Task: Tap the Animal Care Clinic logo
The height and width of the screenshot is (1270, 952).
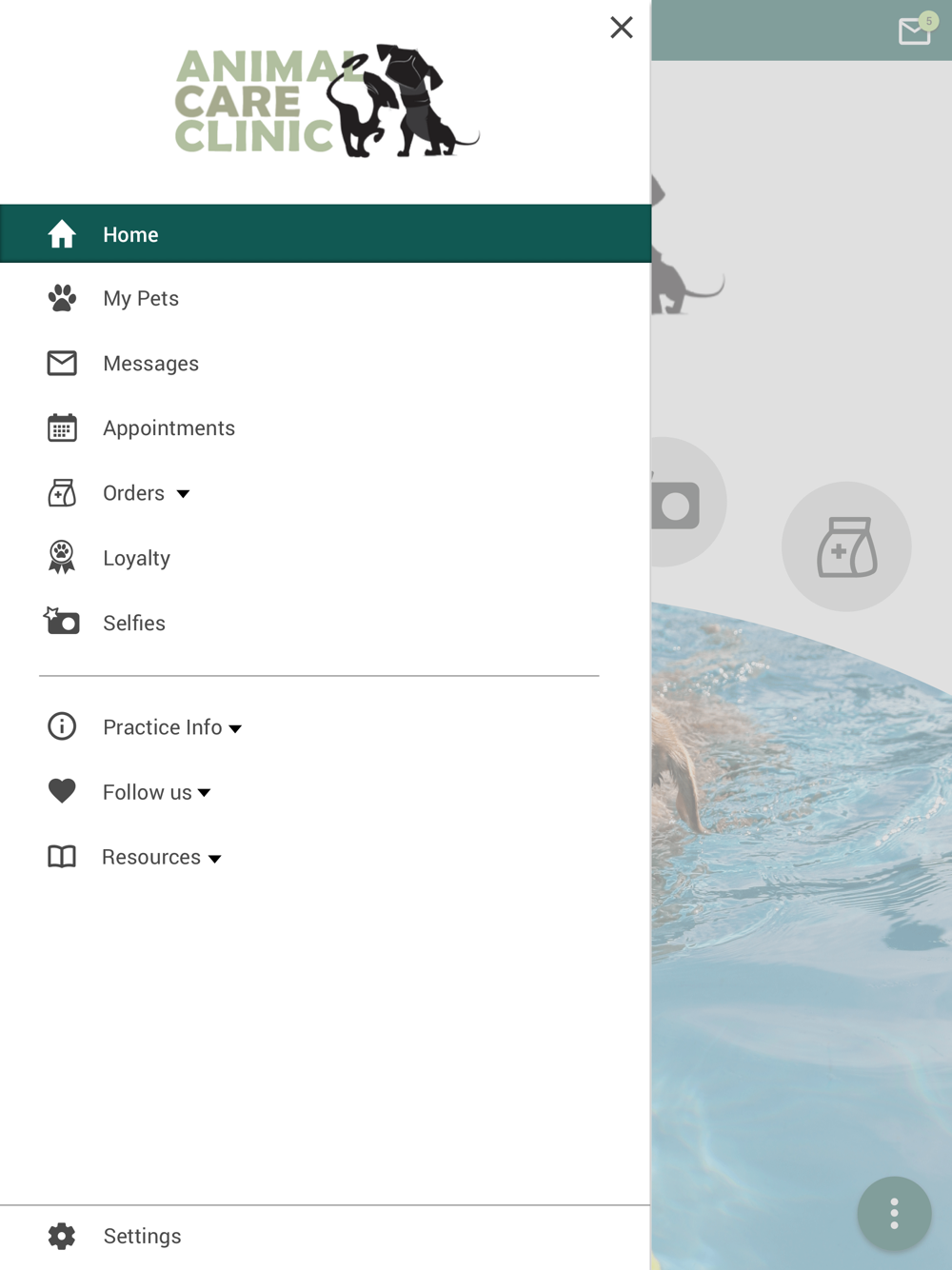Action: pos(327,101)
